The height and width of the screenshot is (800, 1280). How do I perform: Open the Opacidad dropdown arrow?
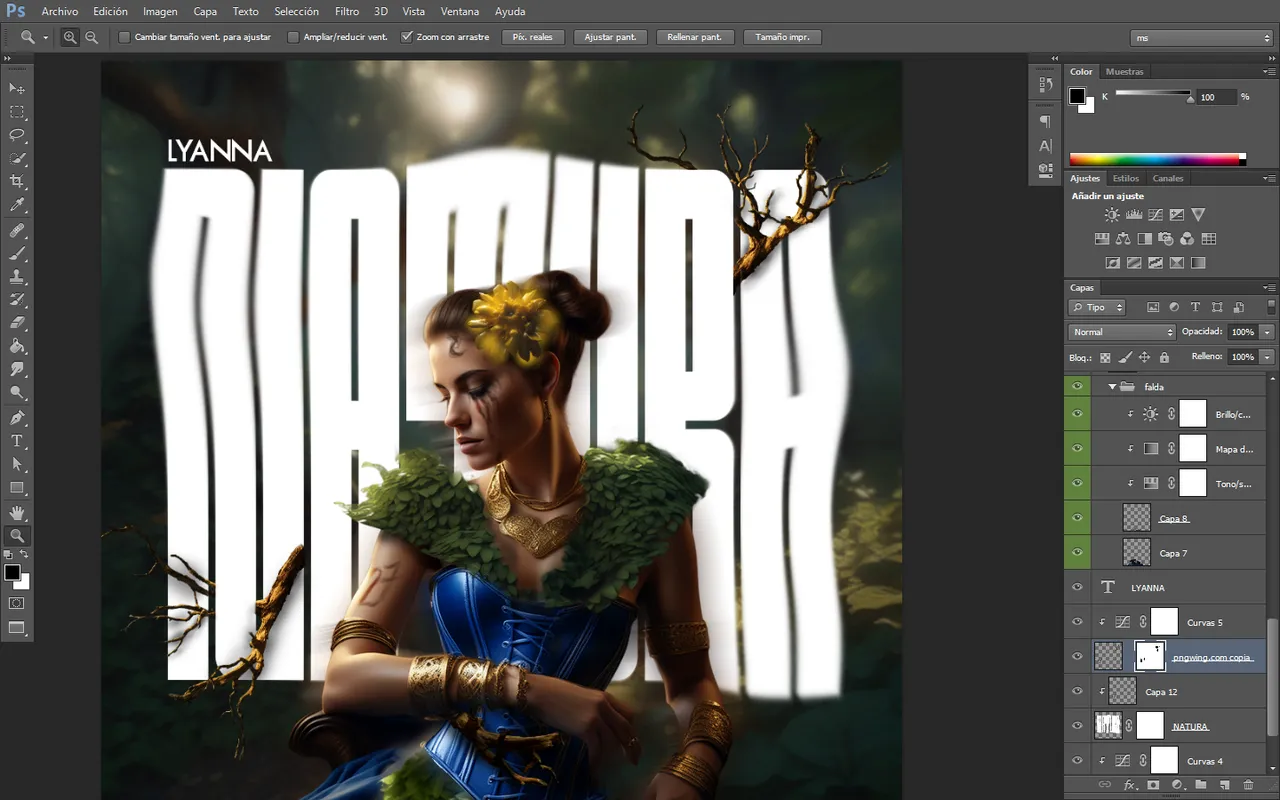(1267, 332)
